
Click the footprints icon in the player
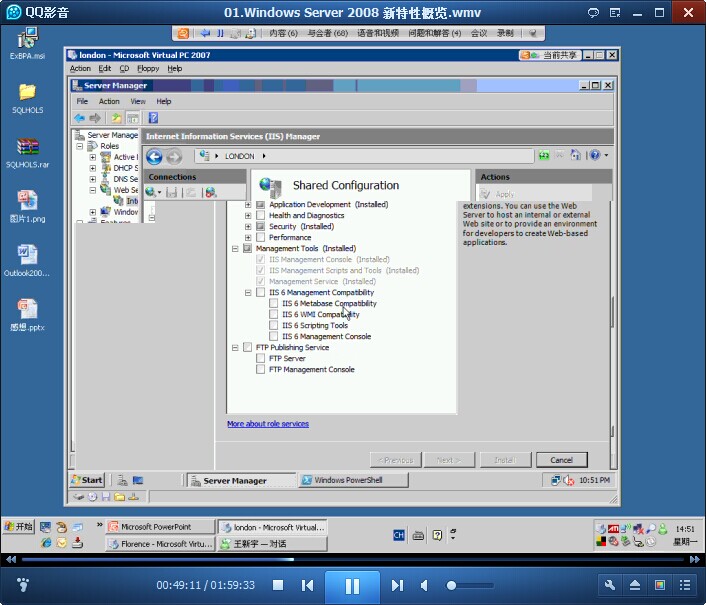(x=23, y=585)
